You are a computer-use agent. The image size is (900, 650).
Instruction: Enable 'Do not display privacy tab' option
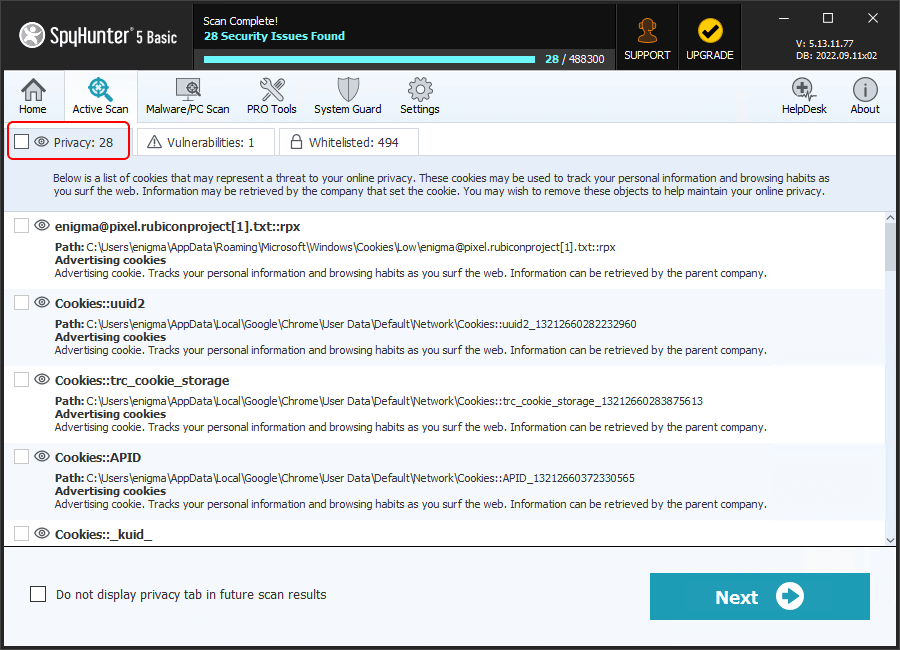click(38, 594)
